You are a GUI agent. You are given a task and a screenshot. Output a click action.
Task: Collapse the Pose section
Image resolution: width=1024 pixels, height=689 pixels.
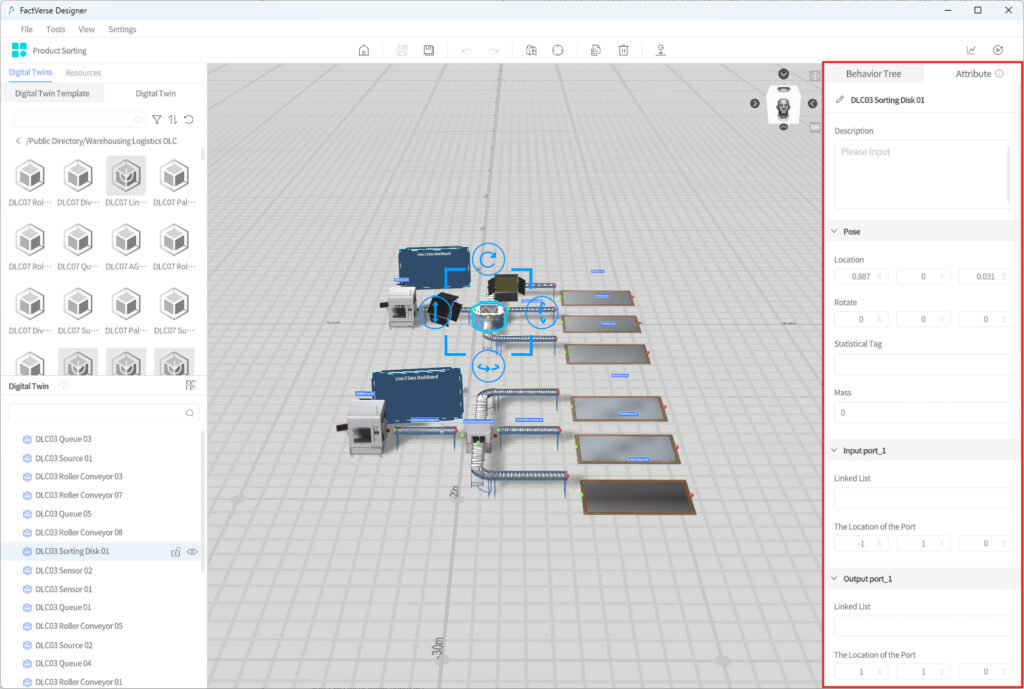[x=835, y=231]
